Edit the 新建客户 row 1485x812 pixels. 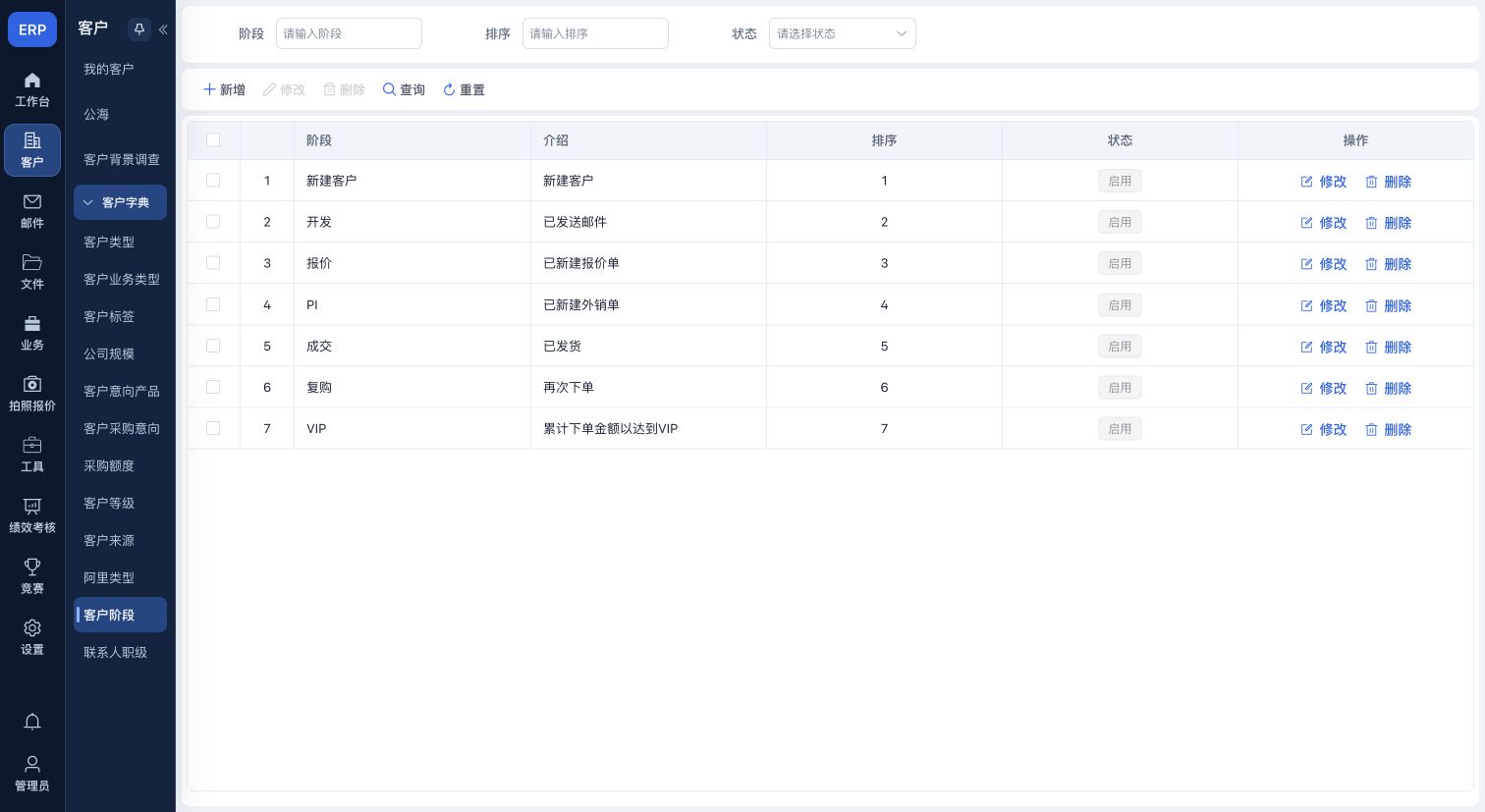[x=1323, y=182]
